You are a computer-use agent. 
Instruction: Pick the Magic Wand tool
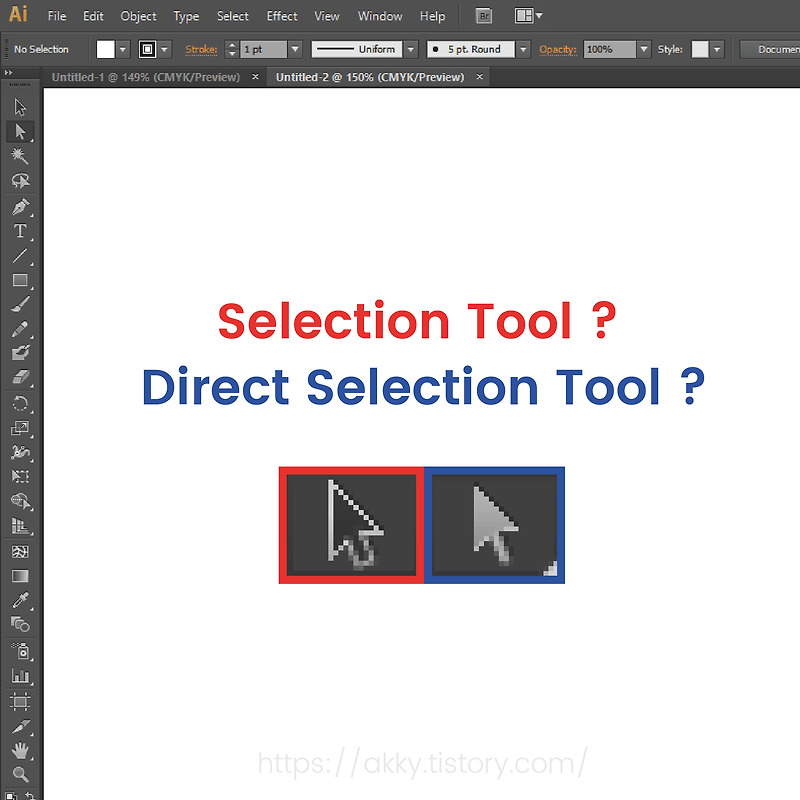click(x=22, y=156)
